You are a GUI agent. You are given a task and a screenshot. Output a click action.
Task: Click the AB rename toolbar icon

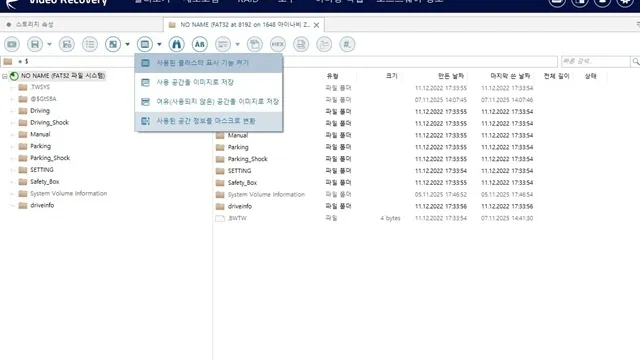(x=200, y=44)
